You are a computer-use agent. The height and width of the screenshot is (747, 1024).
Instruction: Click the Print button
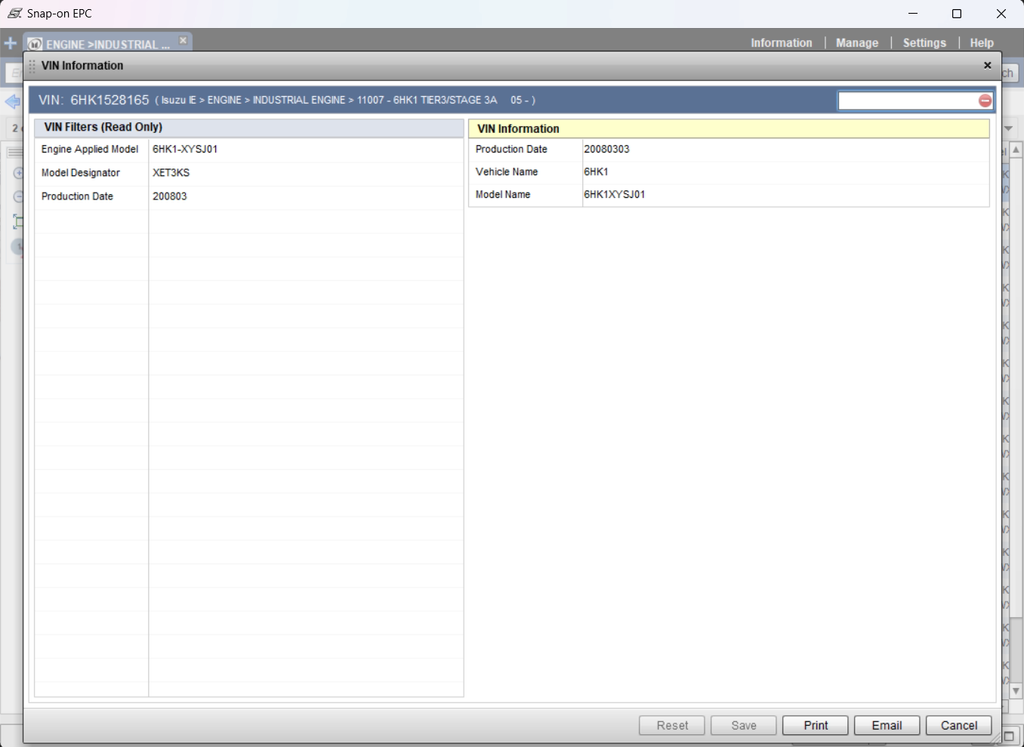(815, 725)
